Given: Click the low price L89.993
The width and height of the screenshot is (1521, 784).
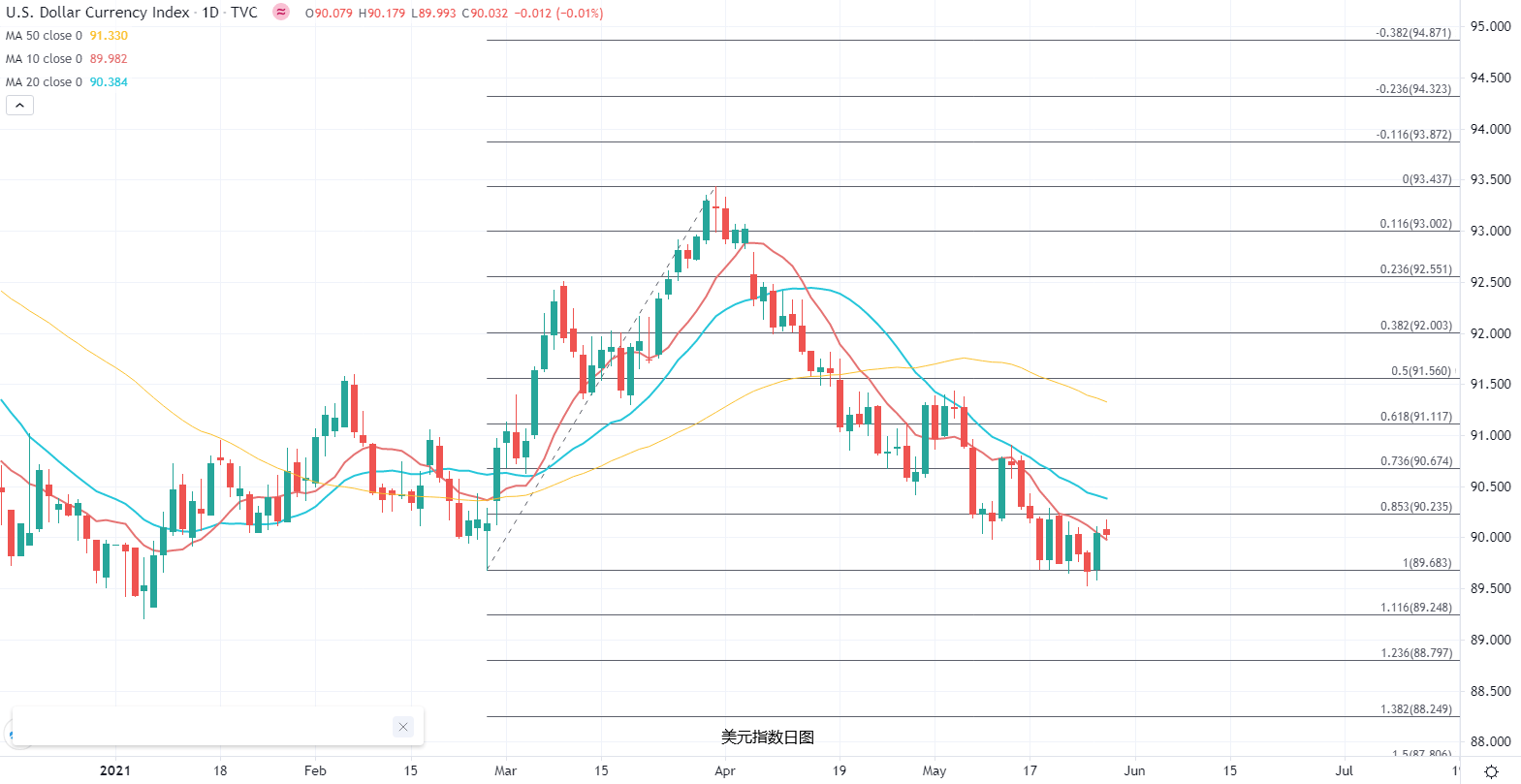Looking at the screenshot, I should coord(433,14).
